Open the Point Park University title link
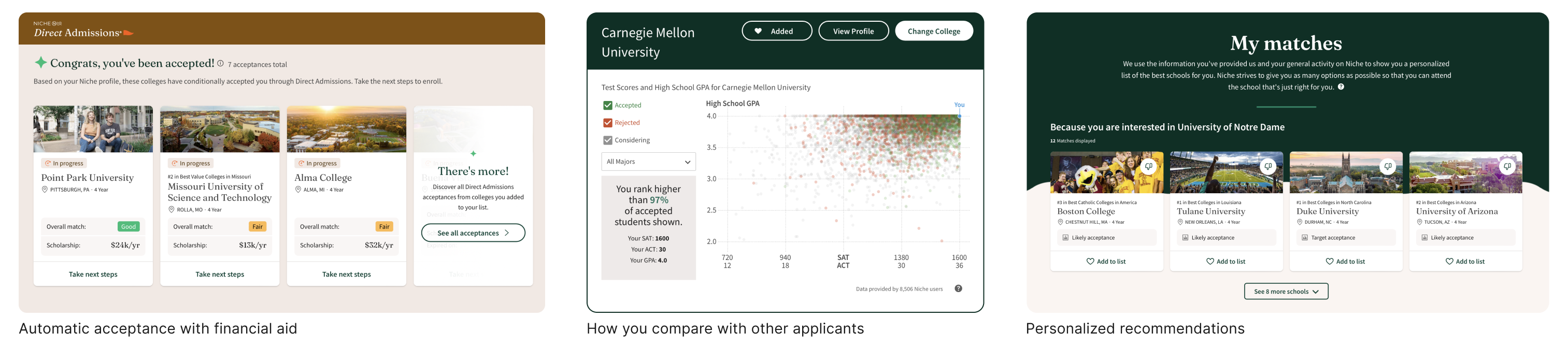Viewport: 1568px width, 347px height. tap(88, 177)
